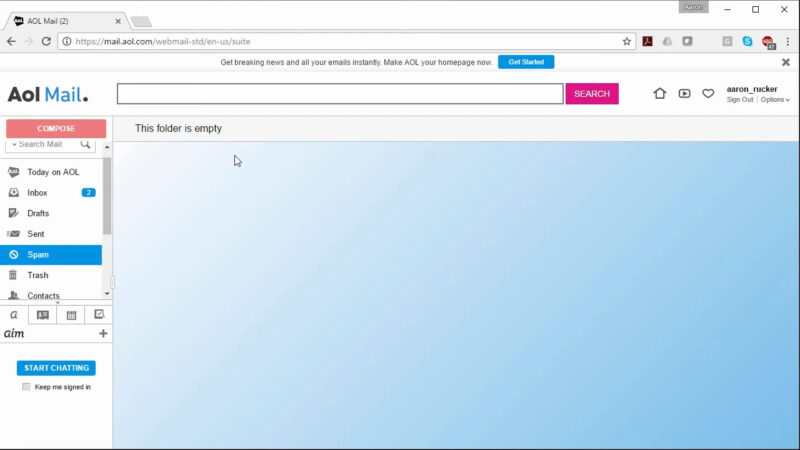Open Today on AOL folder

click(x=51, y=172)
